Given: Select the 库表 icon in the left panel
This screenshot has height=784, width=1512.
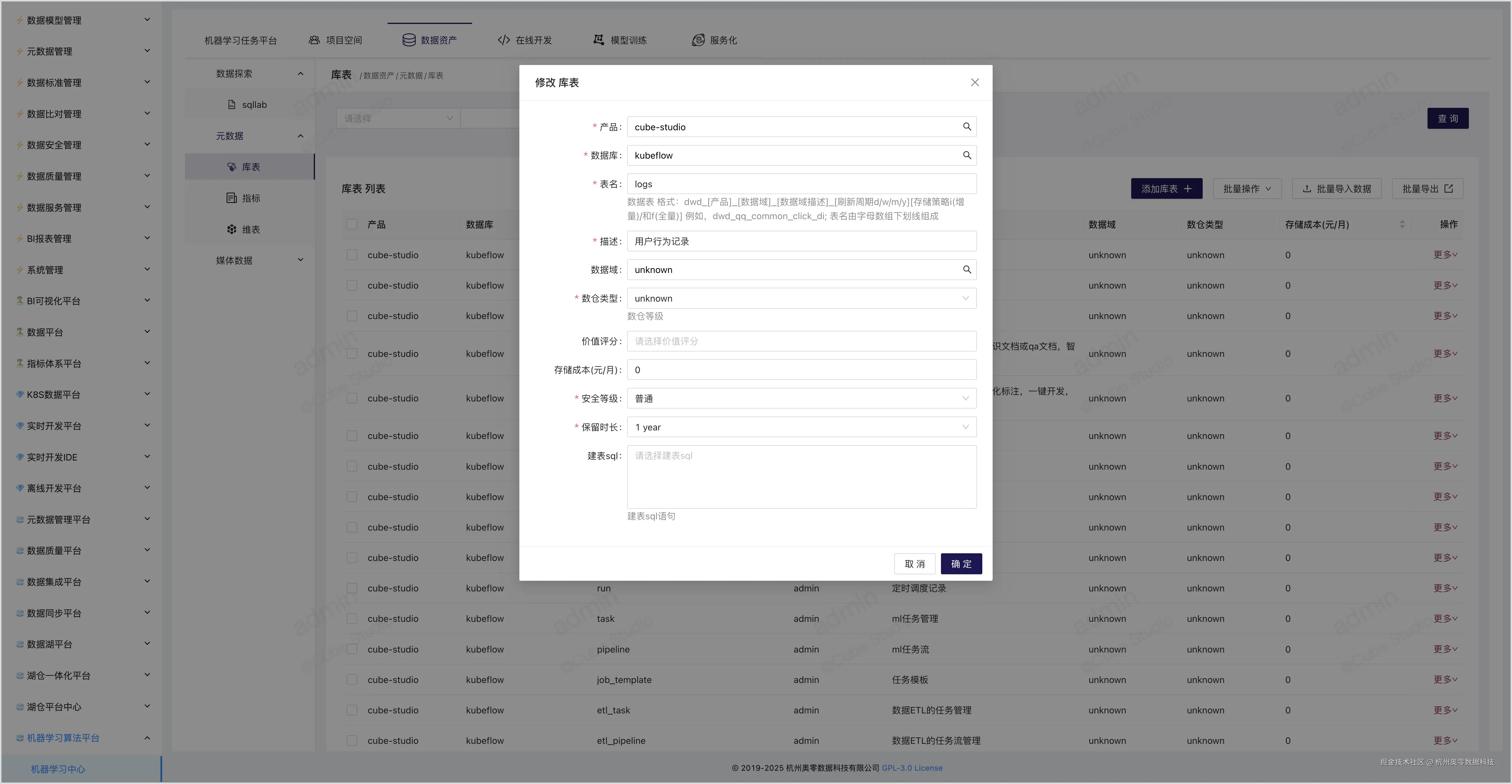Looking at the screenshot, I should click(x=232, y=167).
